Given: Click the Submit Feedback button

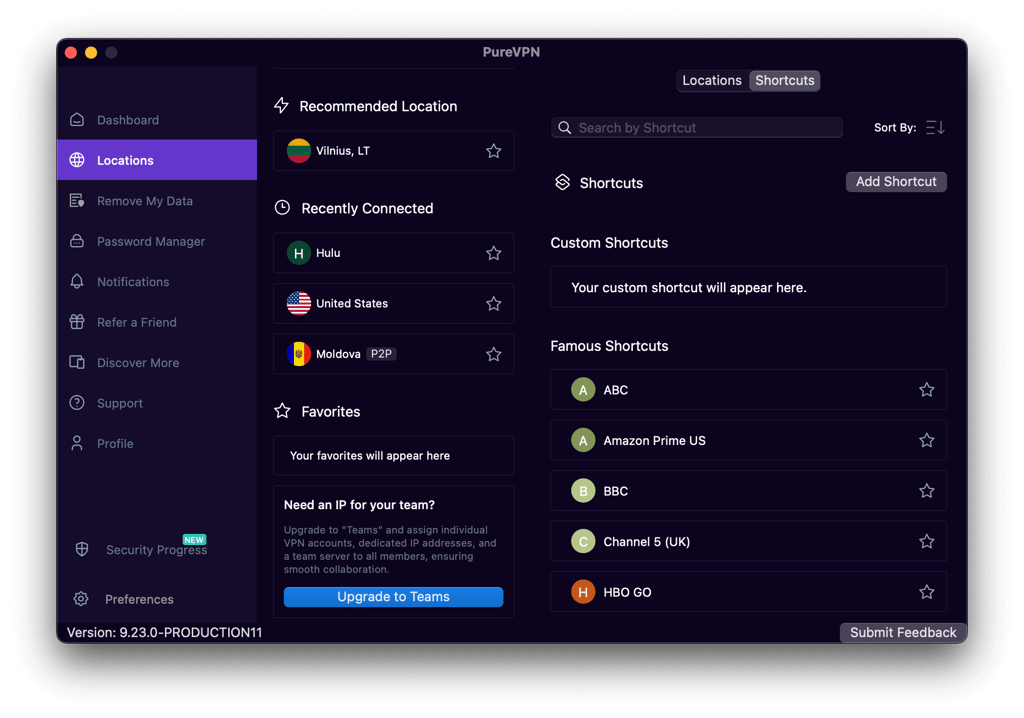Looking at the screenshot, I should pos(903,632).
